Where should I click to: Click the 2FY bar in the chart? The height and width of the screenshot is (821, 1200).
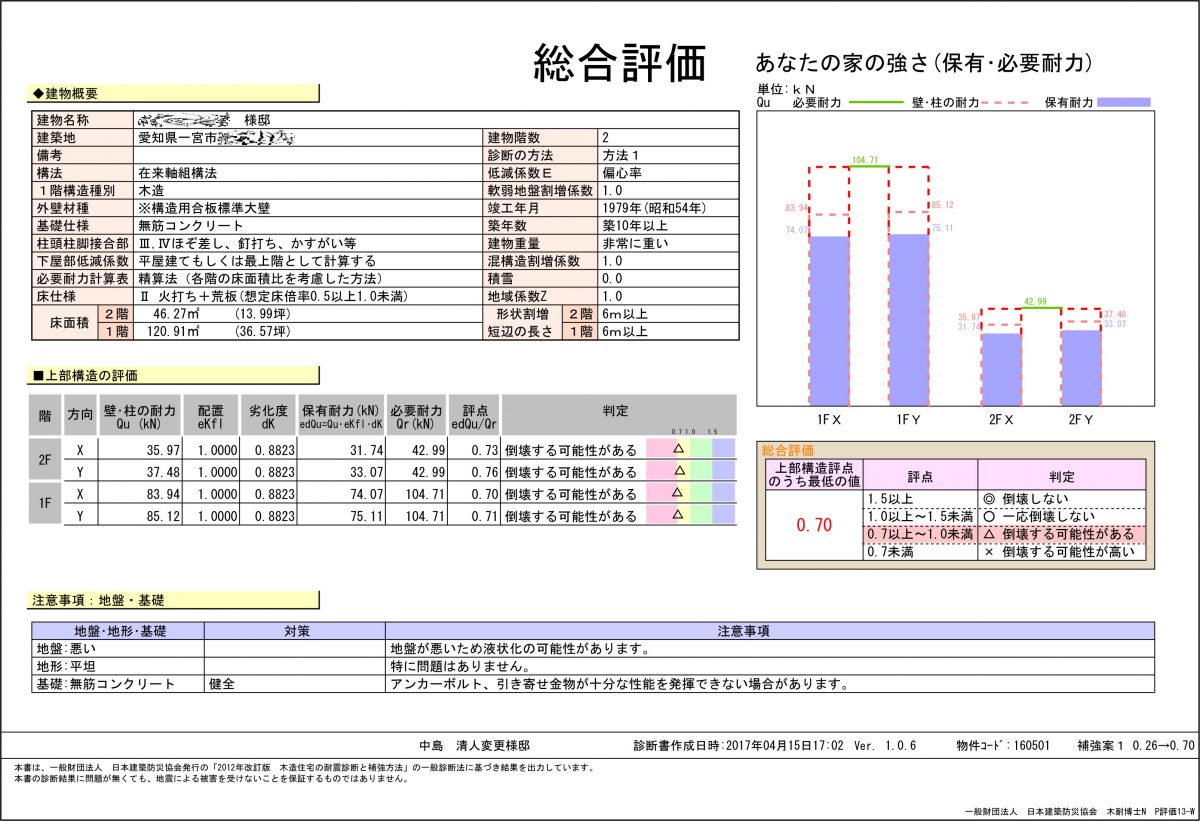pyautogui.click(x=1080, y=367)
